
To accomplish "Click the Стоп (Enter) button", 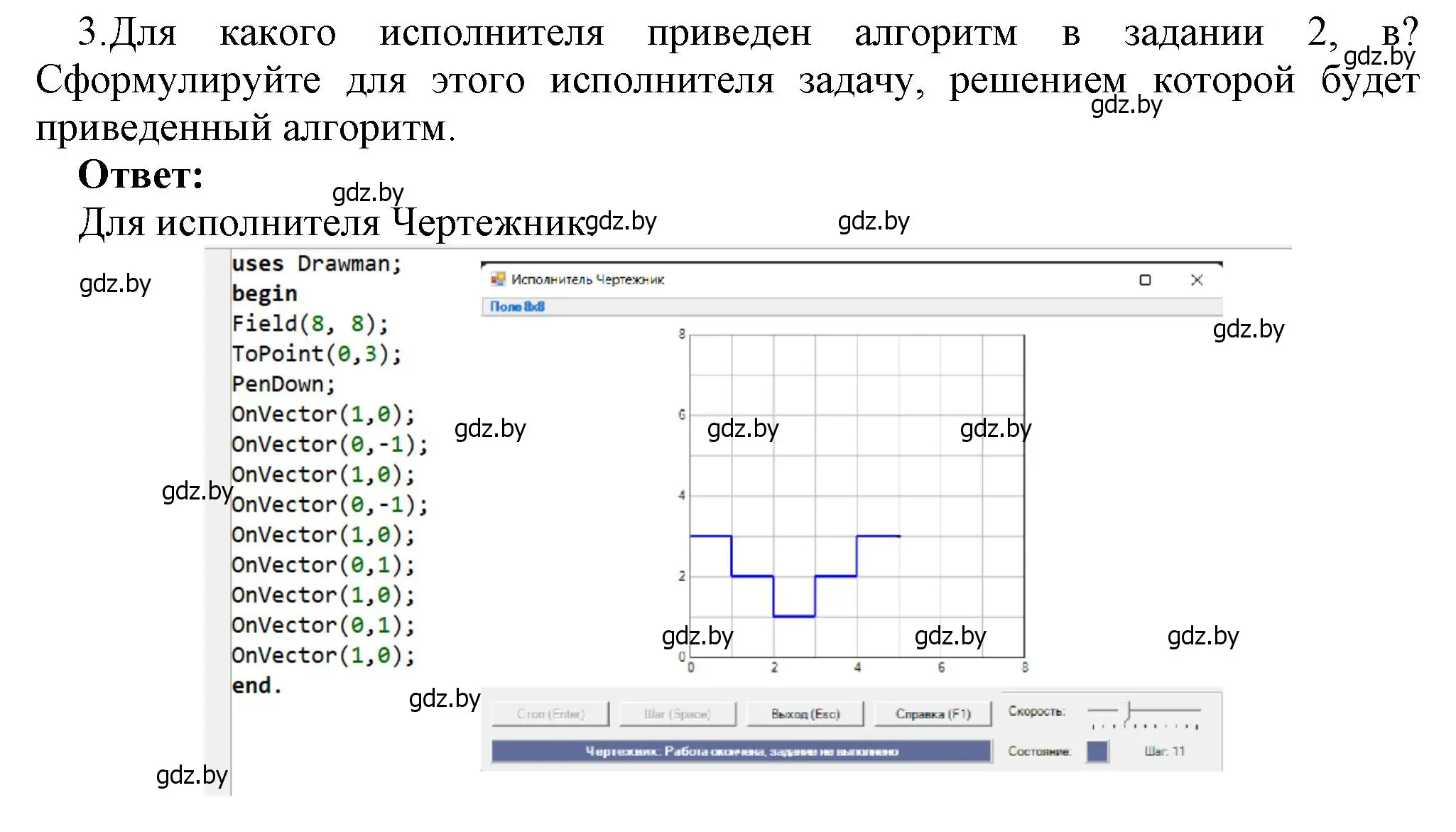I will pos(550,713).
